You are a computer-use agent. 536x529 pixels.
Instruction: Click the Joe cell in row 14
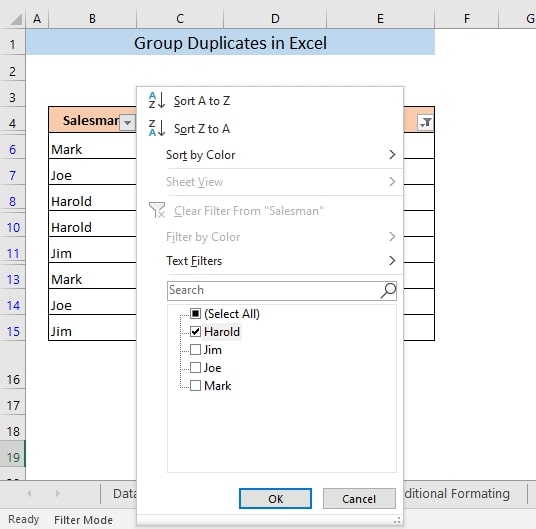[x=92, y=302]
